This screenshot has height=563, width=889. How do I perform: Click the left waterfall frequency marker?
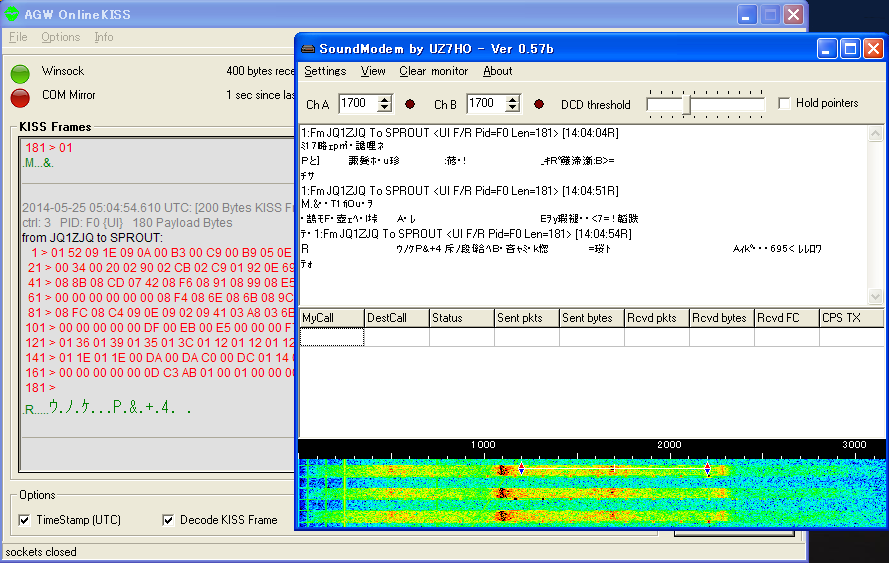521,469
